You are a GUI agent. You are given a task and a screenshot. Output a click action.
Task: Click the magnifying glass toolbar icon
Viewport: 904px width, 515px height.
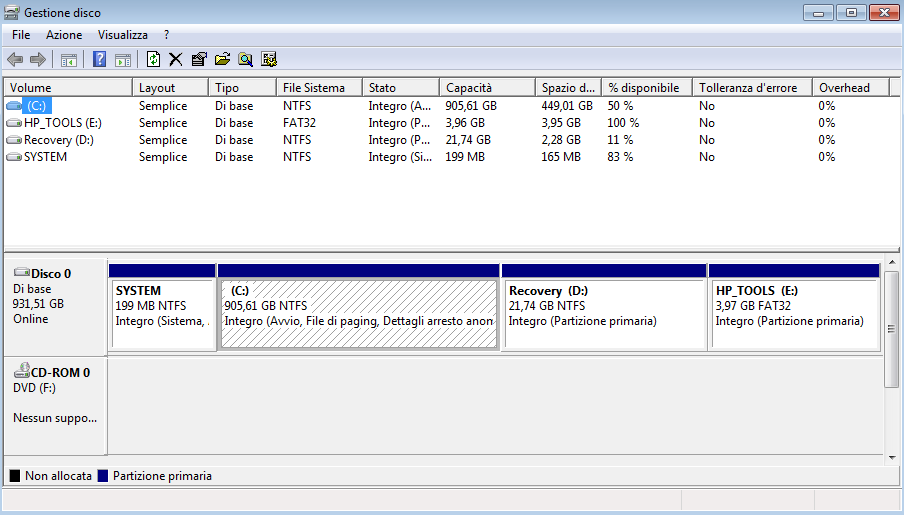[245, 59]
